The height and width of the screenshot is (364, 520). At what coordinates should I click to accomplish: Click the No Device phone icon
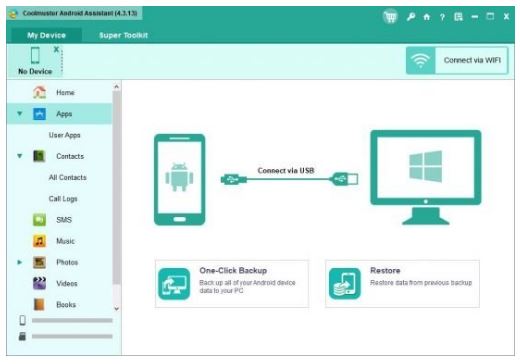pyautogui.click(x=35, y=55)
